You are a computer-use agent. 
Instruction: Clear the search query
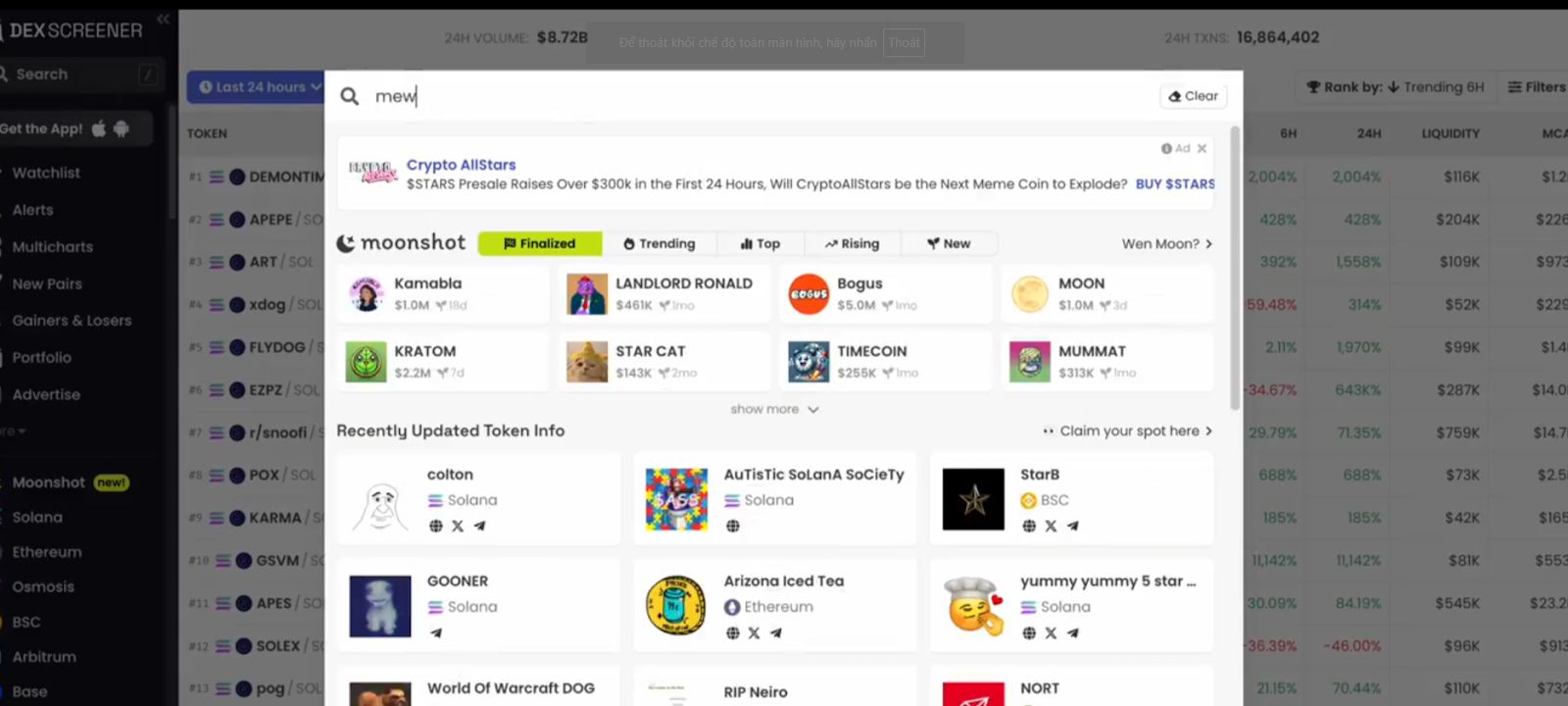click(x=1194, y=96)
